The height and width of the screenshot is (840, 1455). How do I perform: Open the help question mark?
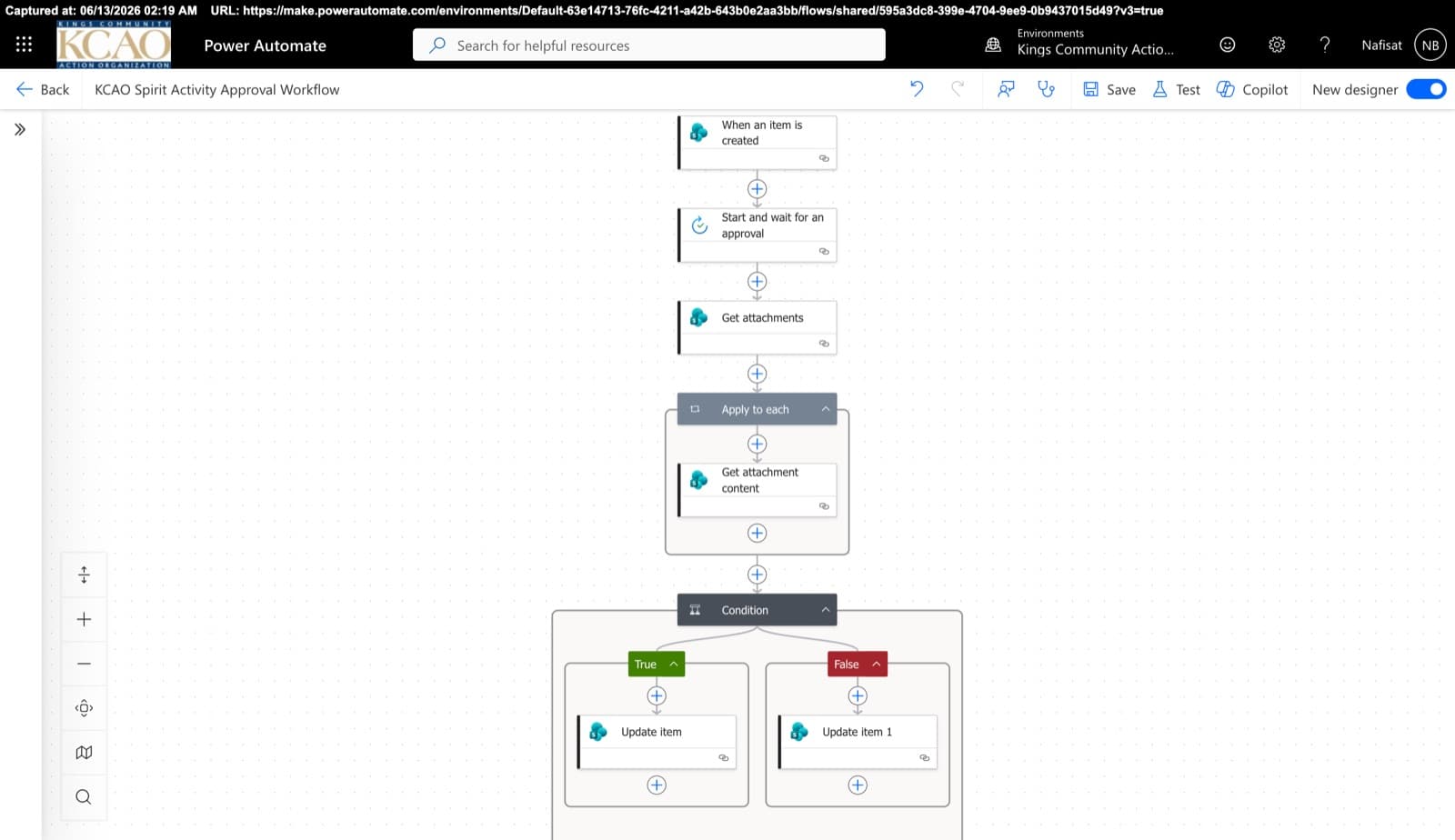click(1325, 45)
